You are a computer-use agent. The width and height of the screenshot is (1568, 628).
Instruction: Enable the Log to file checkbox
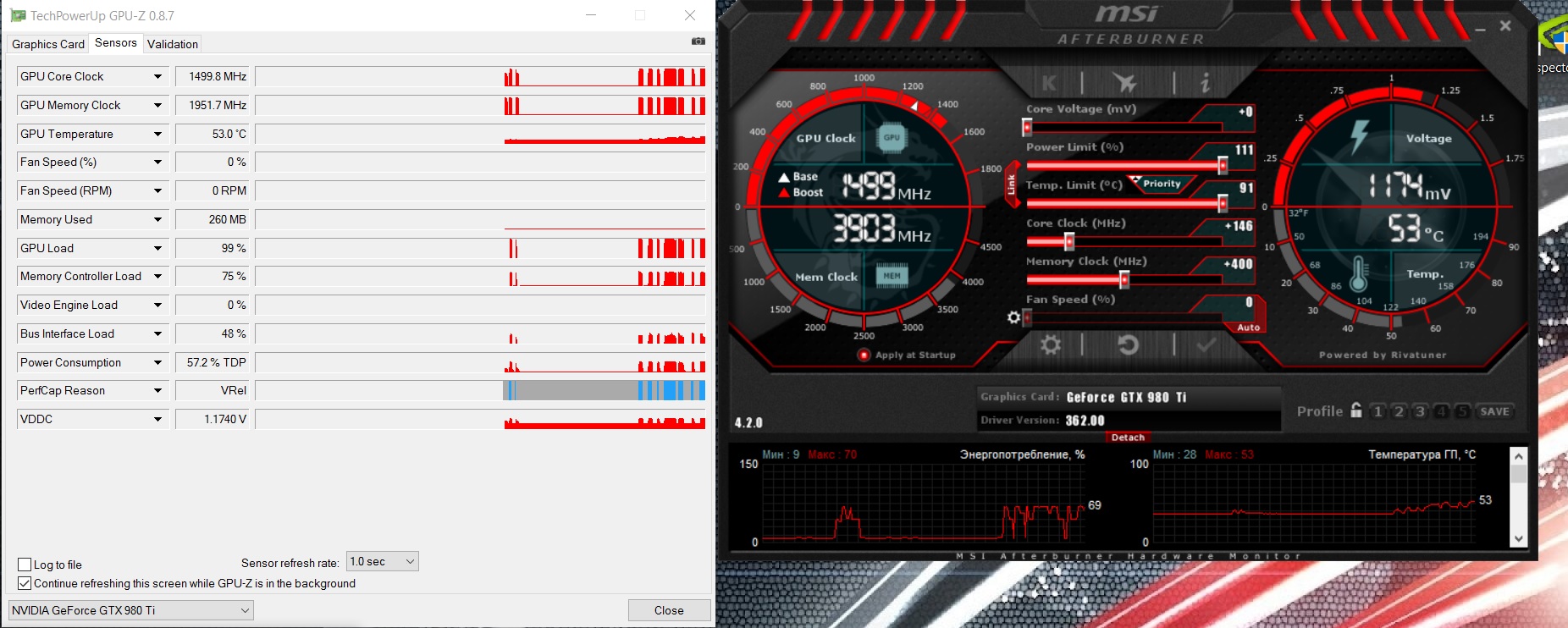point(25,565)
